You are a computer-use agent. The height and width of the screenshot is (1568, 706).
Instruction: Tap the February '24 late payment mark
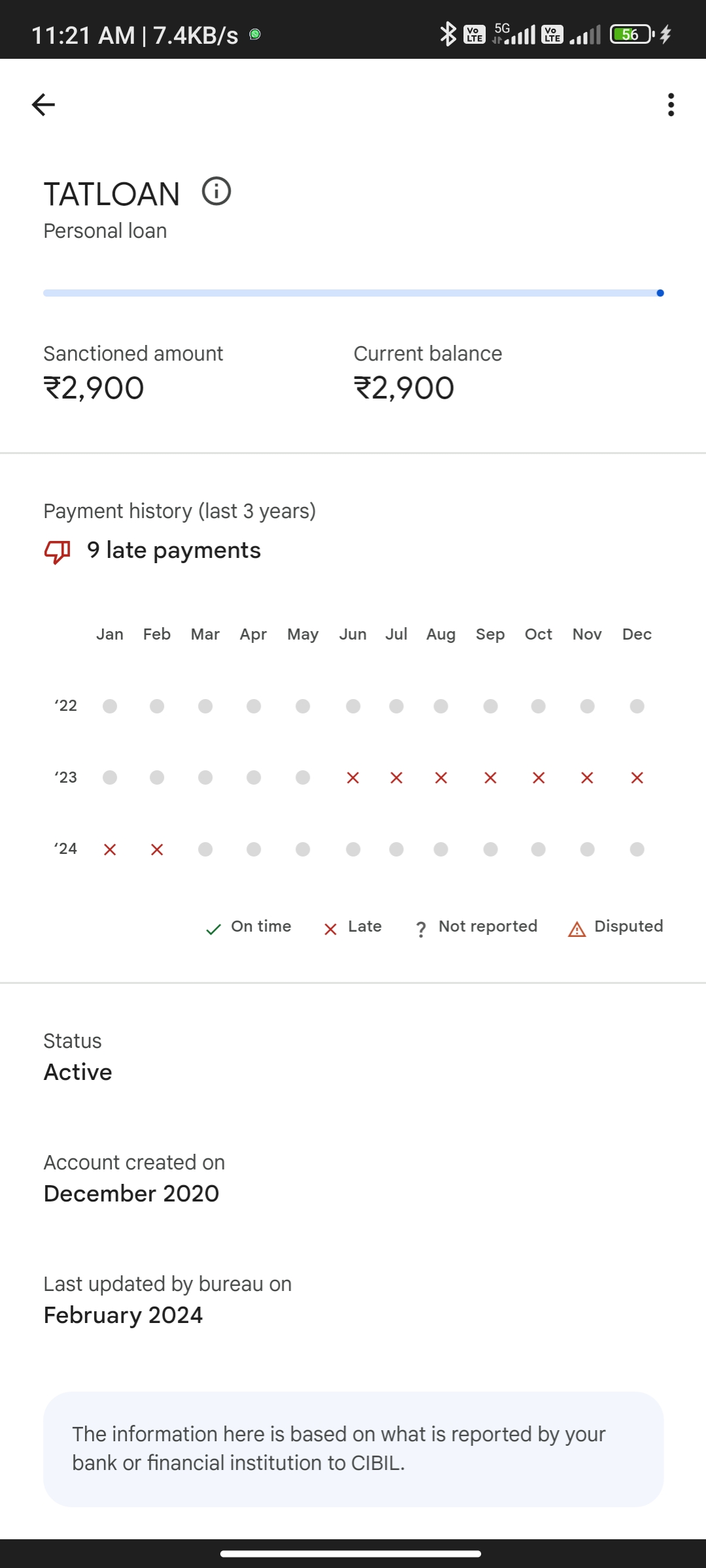157,849
